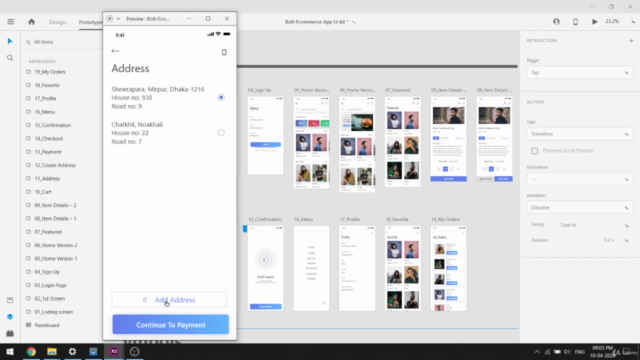The height and width of the screenshot is (360, 640).
Task: Click the mobile device preview icon
Action: click(575, 22)
